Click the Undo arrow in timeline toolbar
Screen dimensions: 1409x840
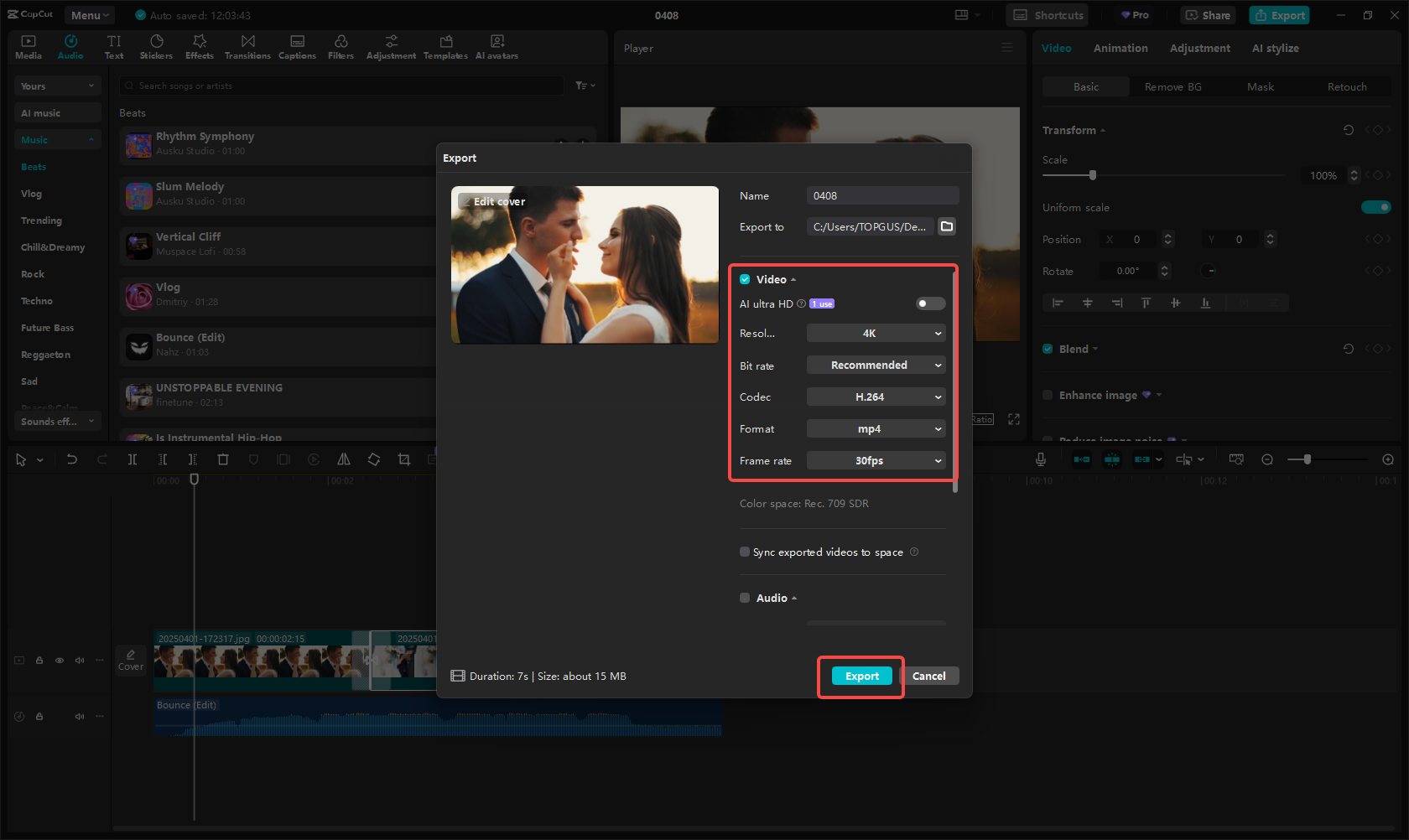(x=72, y=459)
